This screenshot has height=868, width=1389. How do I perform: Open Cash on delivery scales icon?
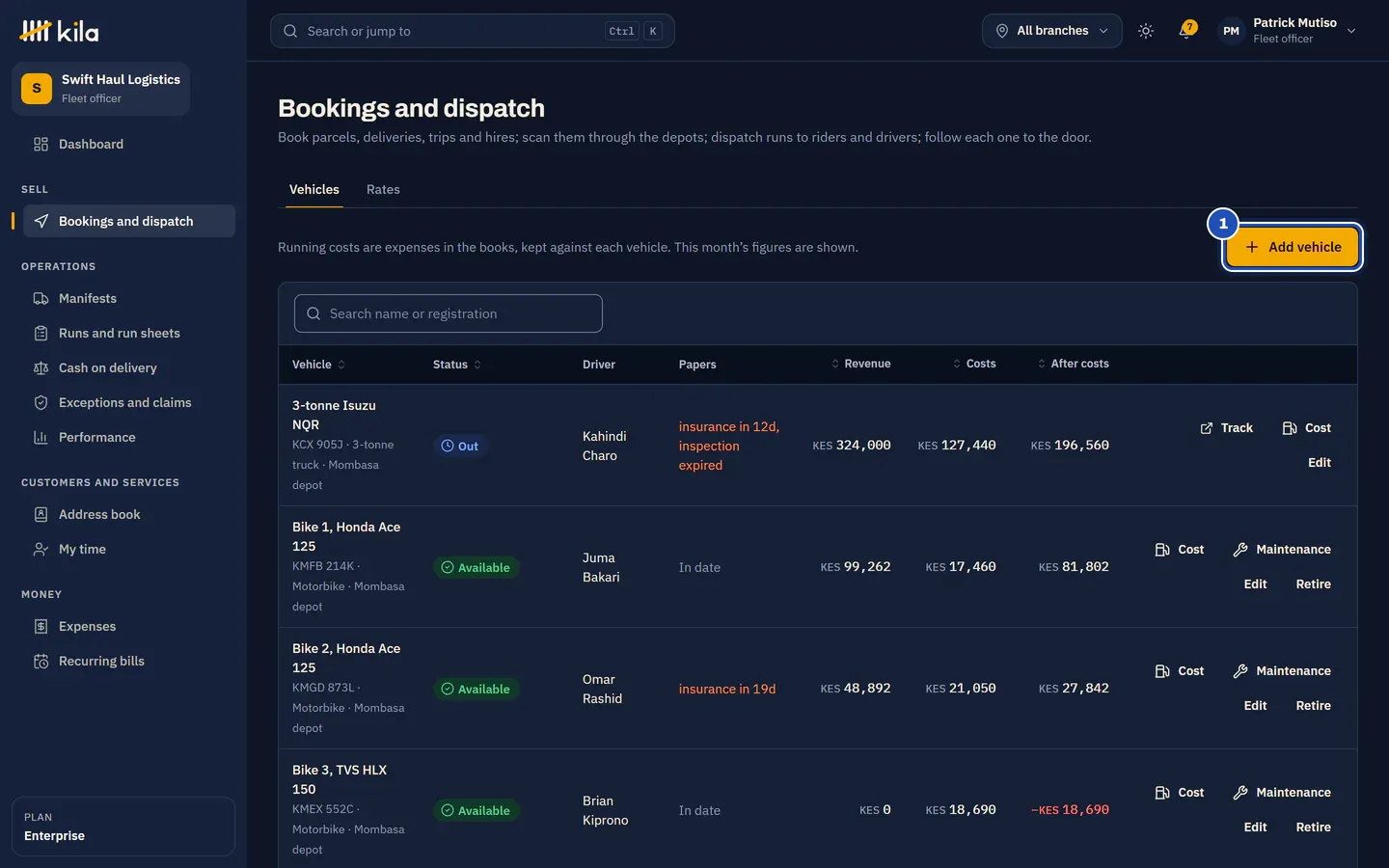41,367
